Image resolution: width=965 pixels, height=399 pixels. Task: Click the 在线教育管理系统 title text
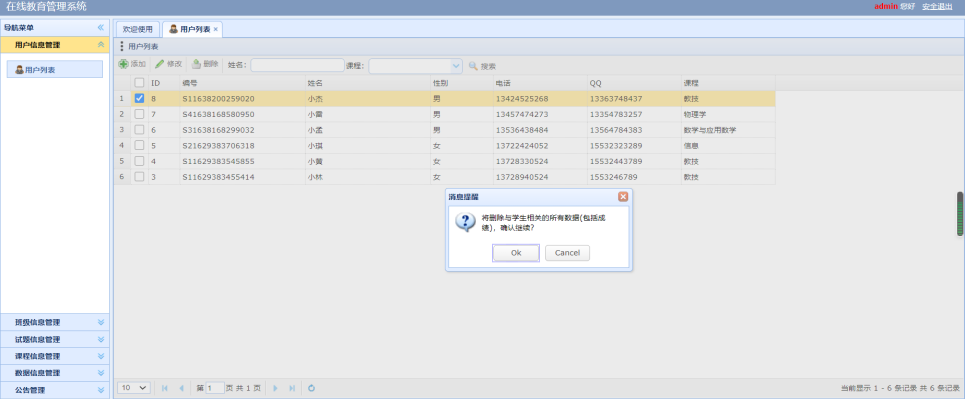click(x=46, y=7)
